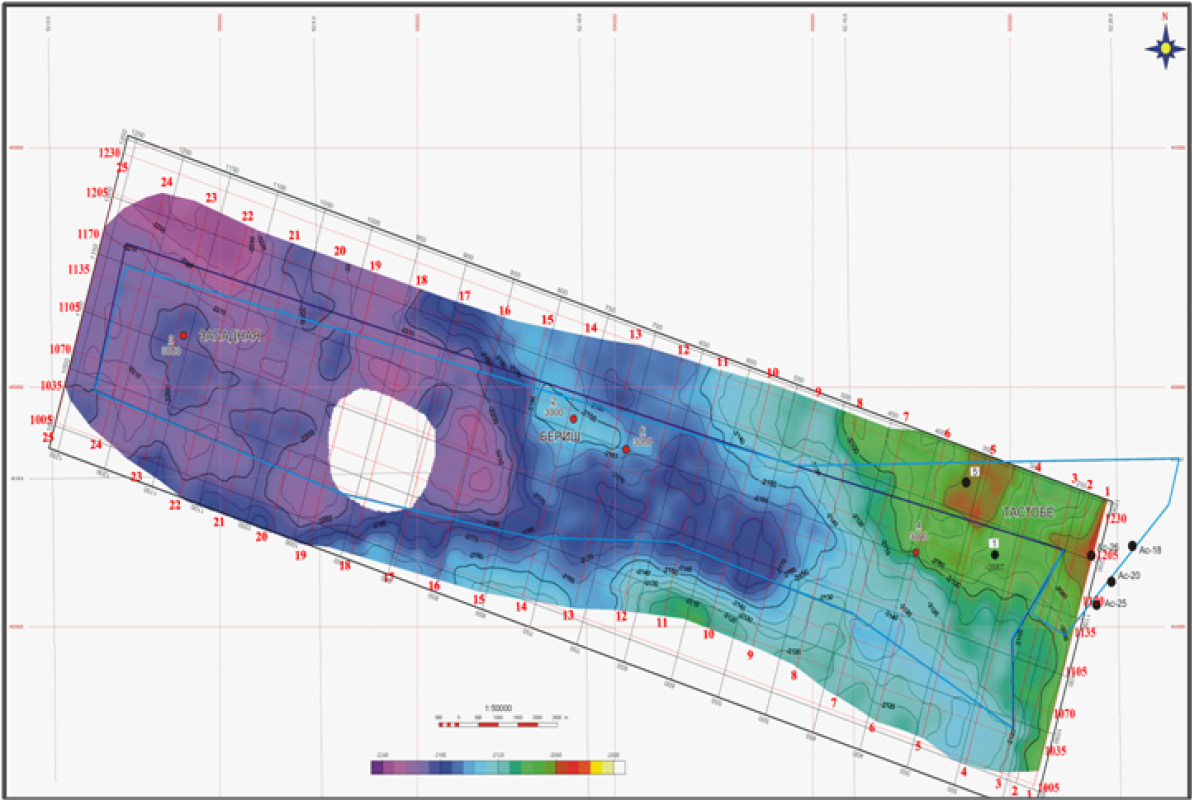Click the red well marker beside ЗАПАДНАЯ
The image size is (1192, 800).
[x=183, y=336]
